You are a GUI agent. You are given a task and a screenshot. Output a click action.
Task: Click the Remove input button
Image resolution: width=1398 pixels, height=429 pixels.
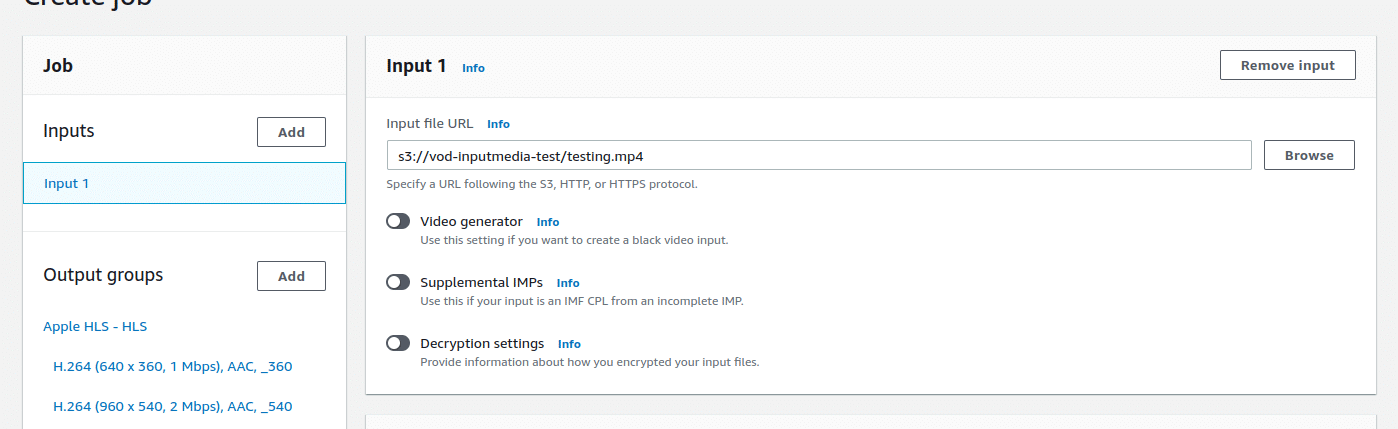[1287, 66]
